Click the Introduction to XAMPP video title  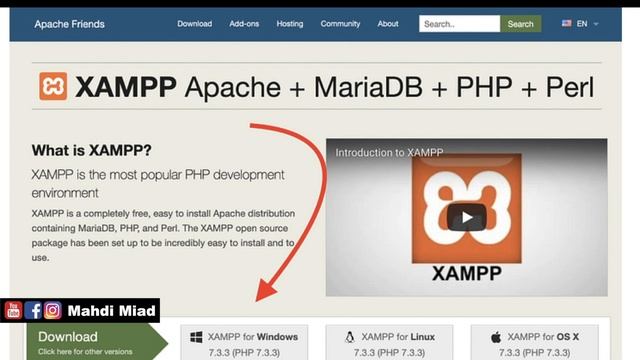(389, 153)
